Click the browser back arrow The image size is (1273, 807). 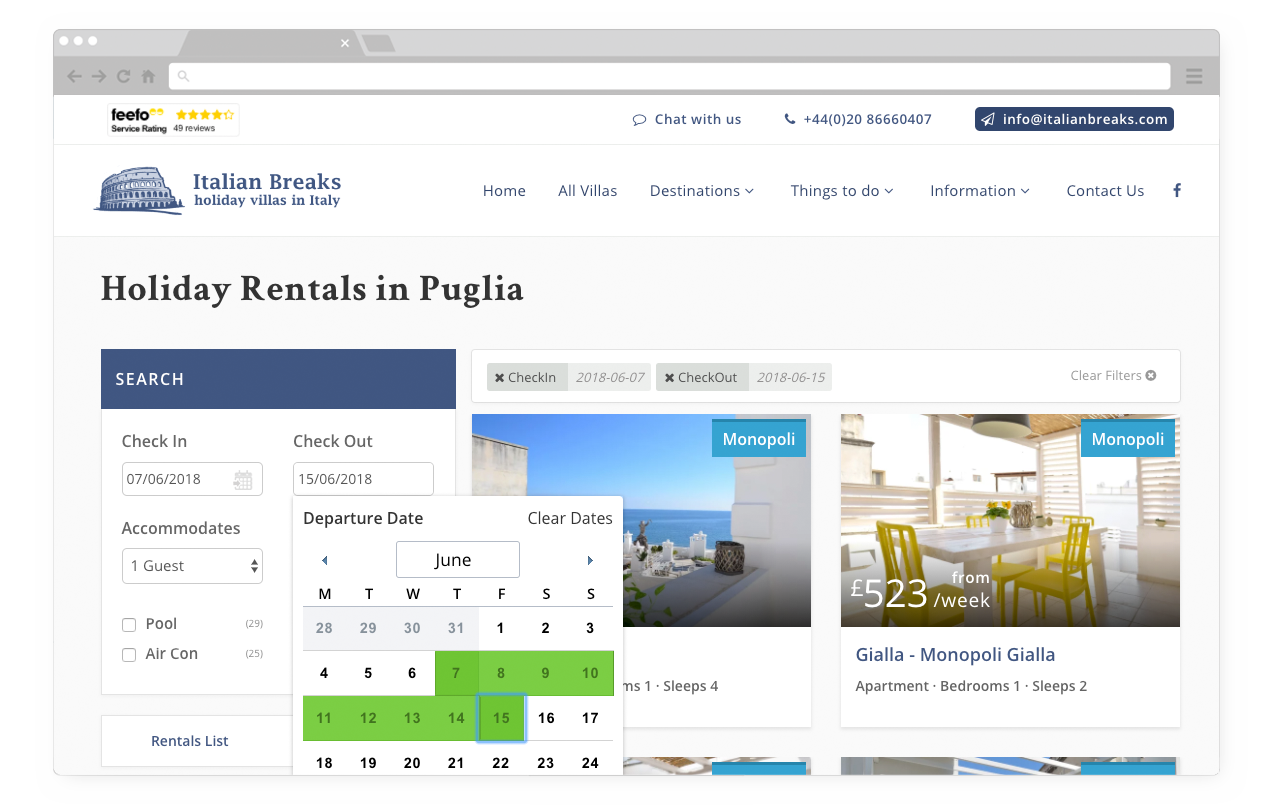pyautogui.click(x=74, y=76)
